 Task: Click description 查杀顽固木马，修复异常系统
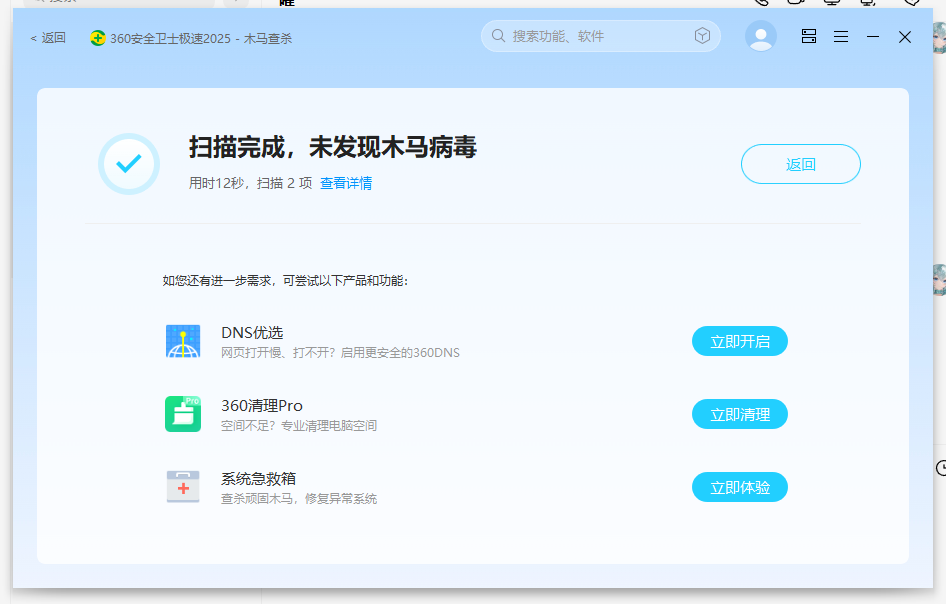coord(299,498)
